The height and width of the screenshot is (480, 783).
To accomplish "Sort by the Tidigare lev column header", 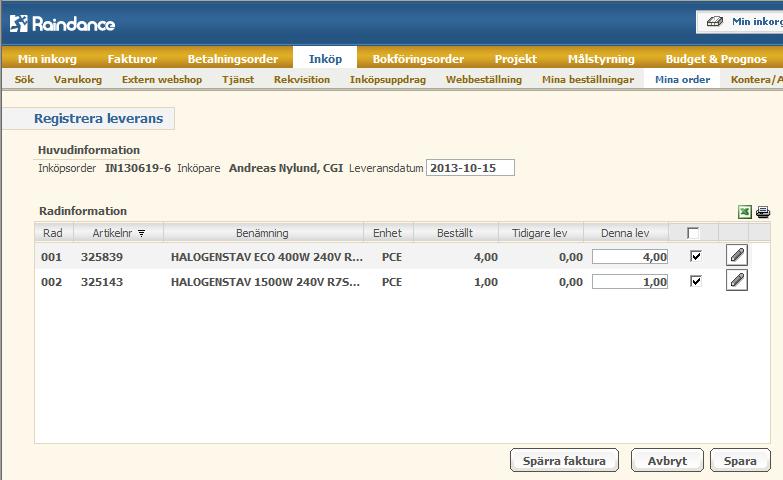I will [539, 233].
